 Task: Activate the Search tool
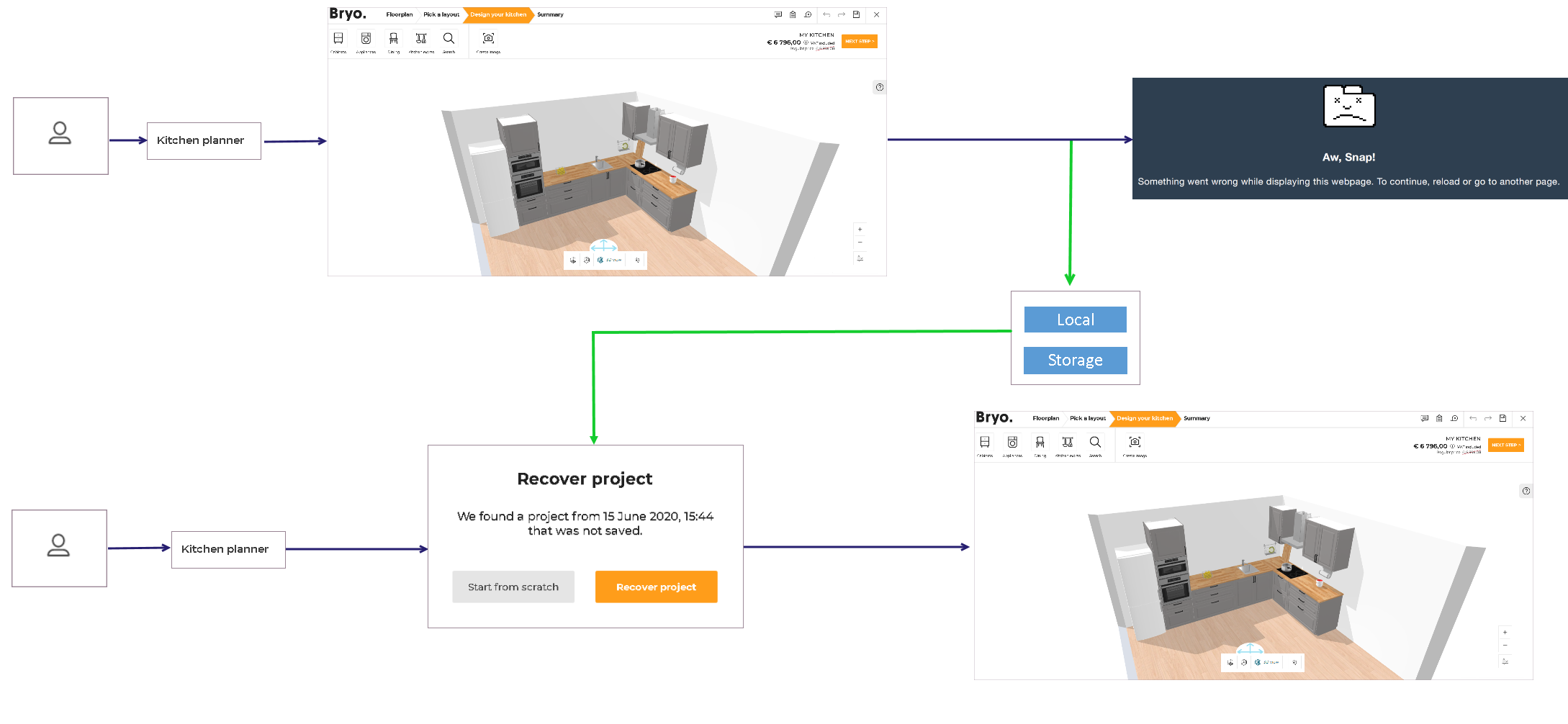(449, 39)
